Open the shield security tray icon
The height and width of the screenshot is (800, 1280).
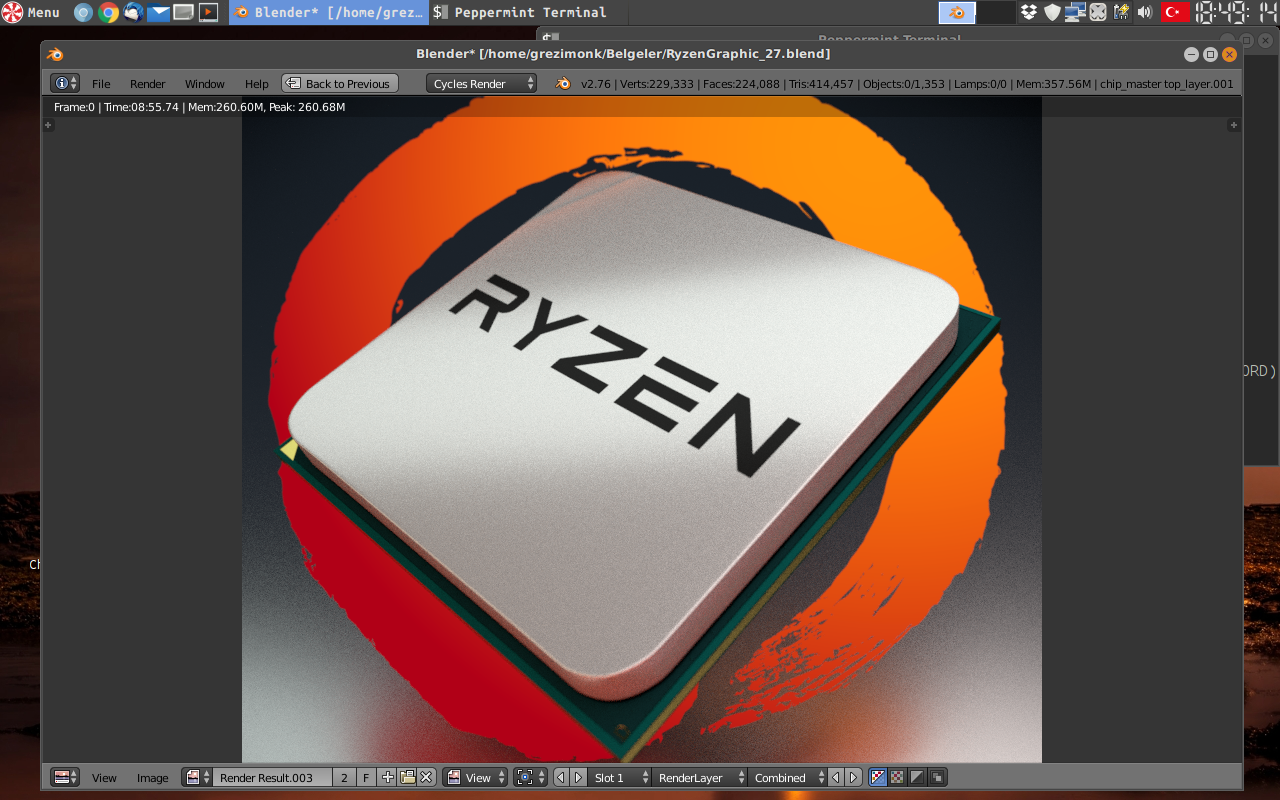1052,12
